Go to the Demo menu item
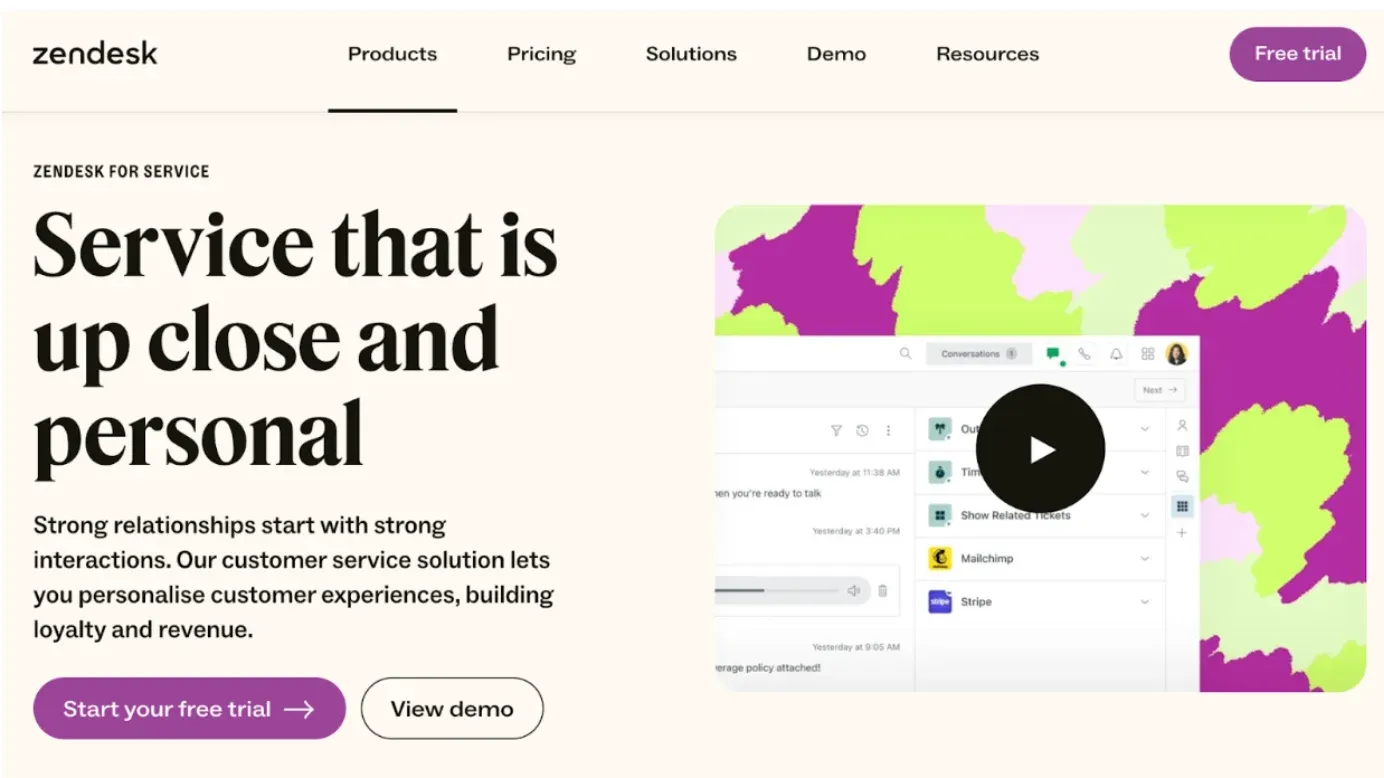 pos(836,54)
